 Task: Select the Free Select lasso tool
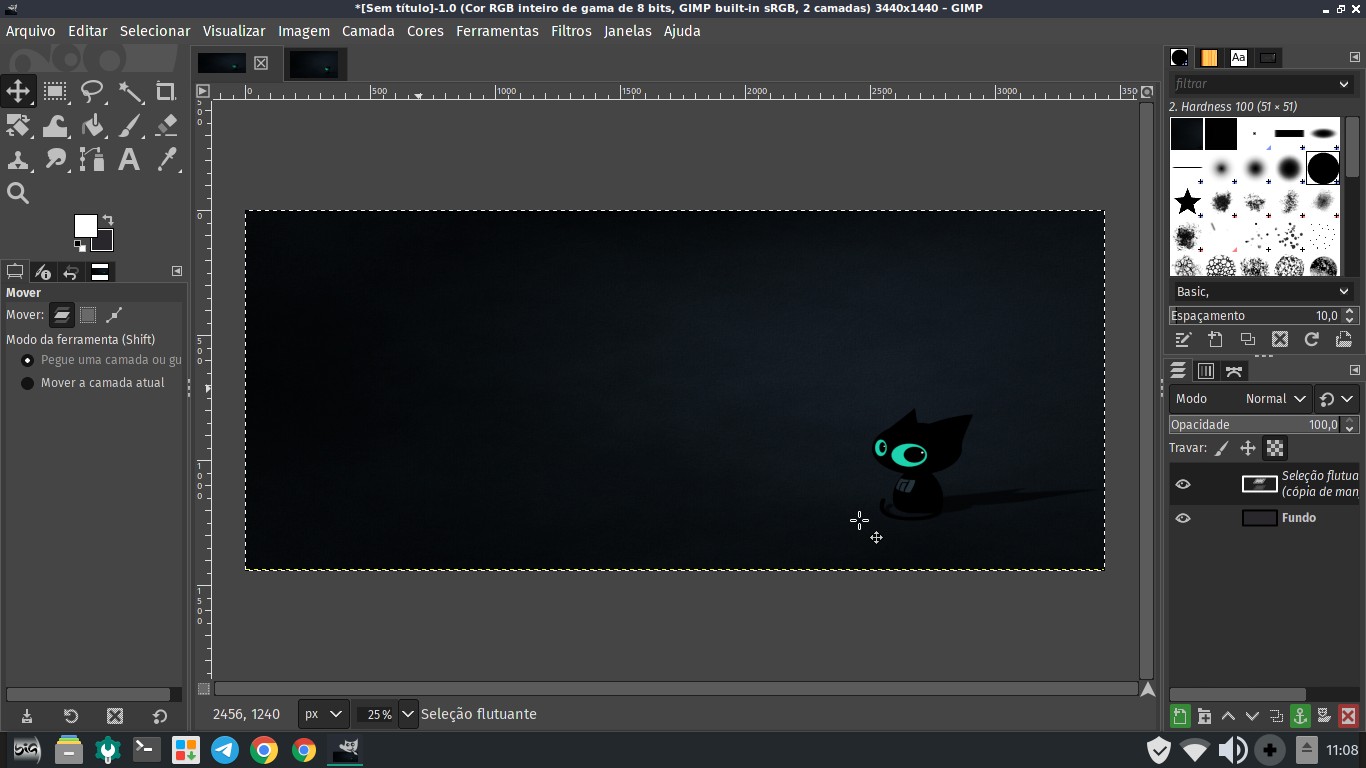(x=92, y=92)
